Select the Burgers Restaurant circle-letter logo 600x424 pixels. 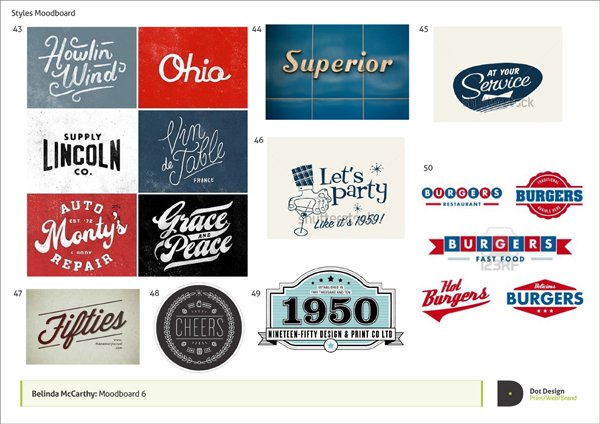pos(461,194)
